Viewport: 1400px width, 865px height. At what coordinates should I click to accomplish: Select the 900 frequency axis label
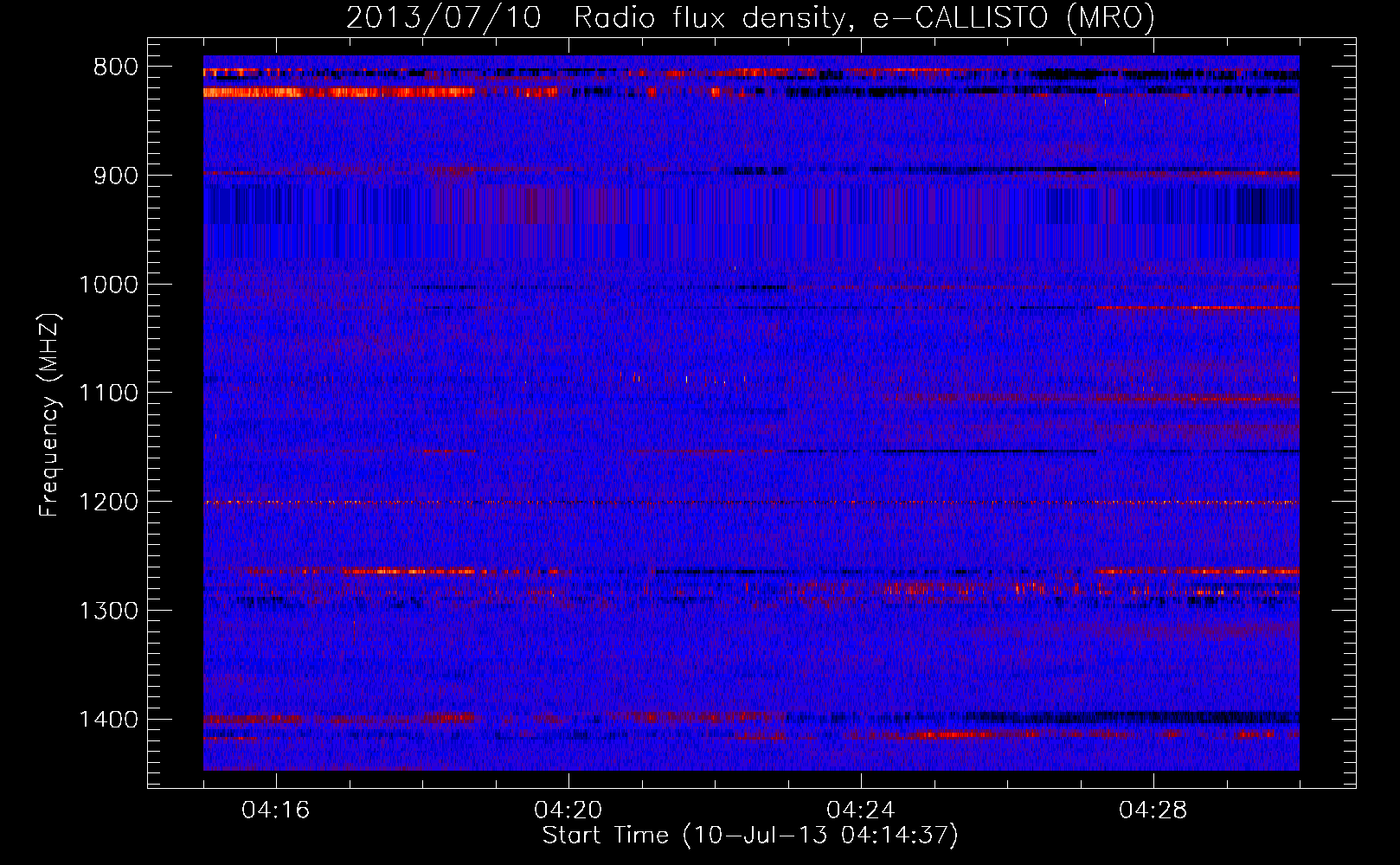(115, 176)
